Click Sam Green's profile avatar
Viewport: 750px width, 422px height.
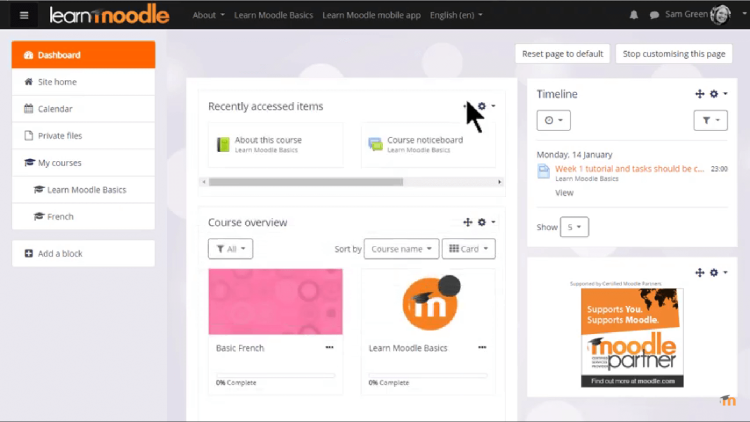720,15
